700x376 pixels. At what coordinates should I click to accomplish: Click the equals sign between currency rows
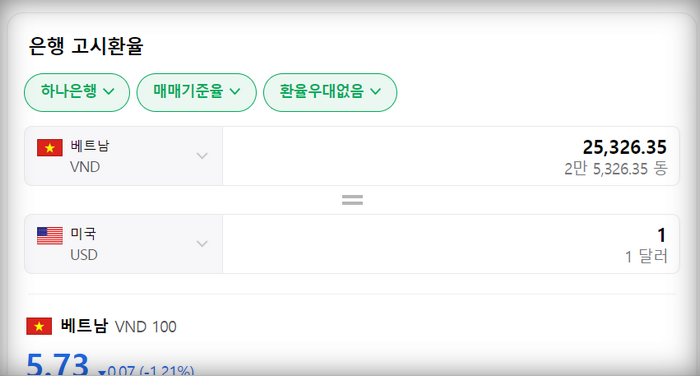[x=352, y=200]
